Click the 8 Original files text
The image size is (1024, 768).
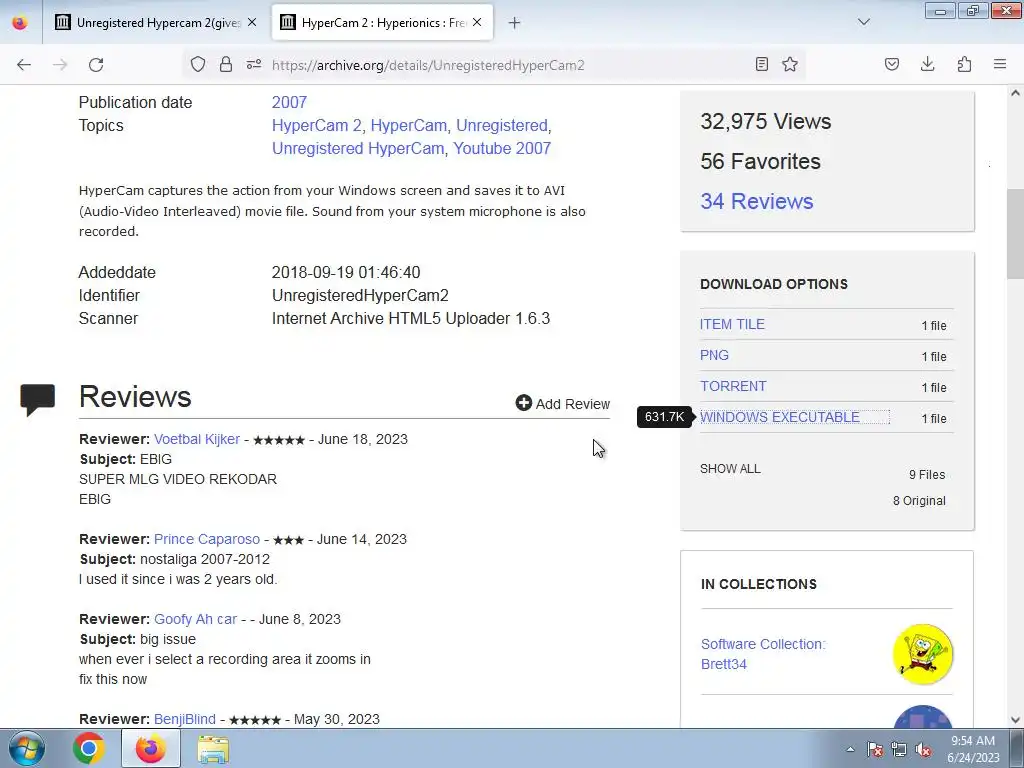coord(920,501)
